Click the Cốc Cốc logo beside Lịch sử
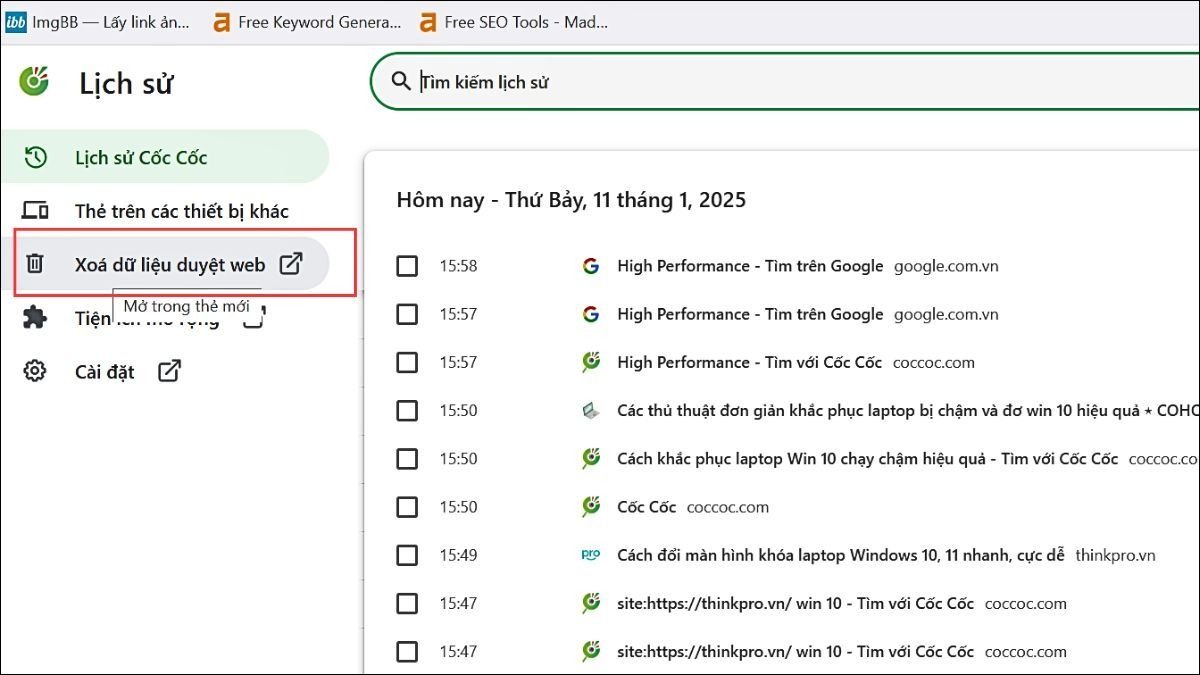This screenshot has width=1200, height=675. (34, 81)
